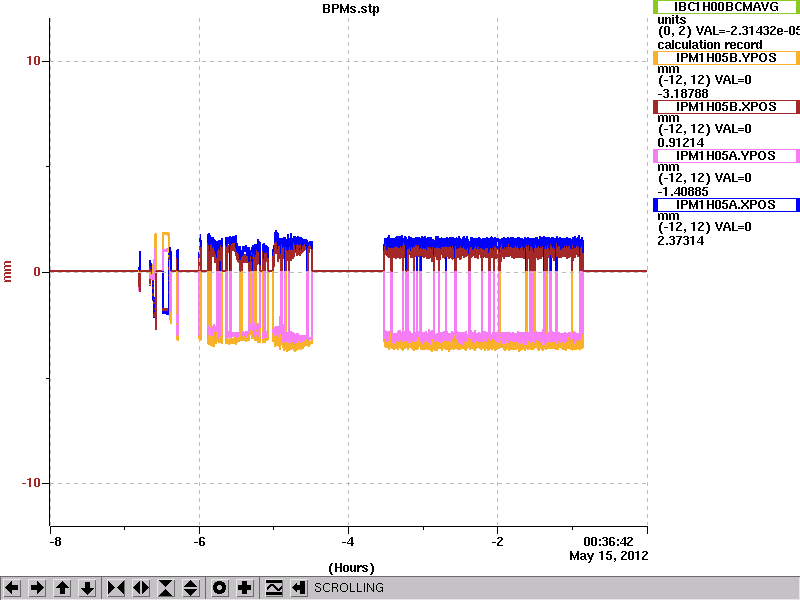800x600 pixels.
Task: Click the arrow-to-bar scrolling mode icon
Action: 299,588
